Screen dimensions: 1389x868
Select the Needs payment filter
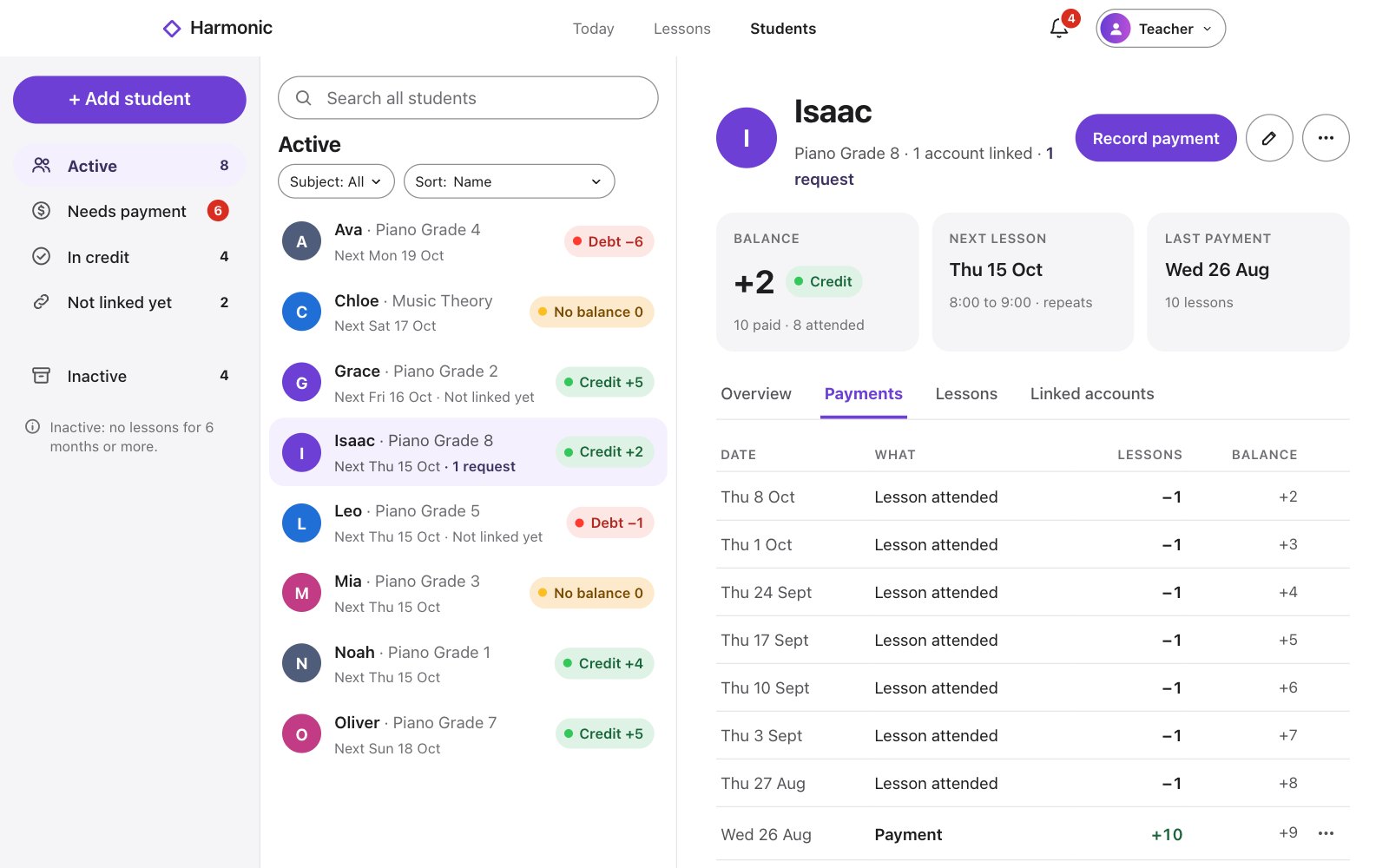129,211
